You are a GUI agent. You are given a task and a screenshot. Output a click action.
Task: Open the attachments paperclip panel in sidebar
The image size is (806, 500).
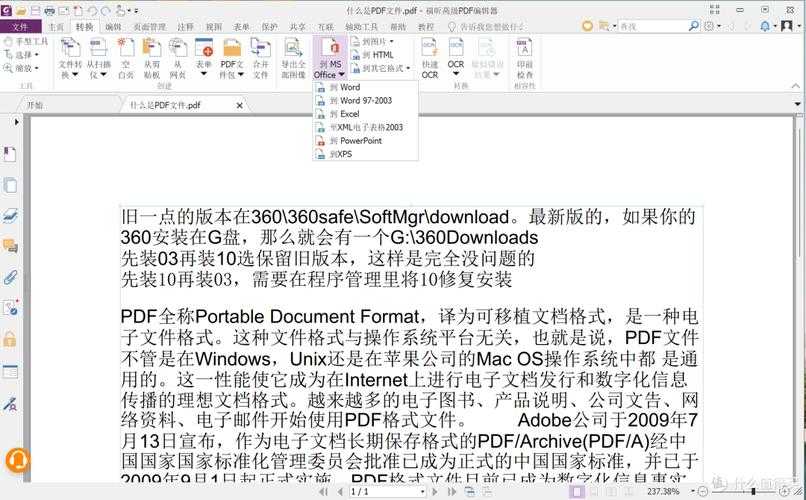click(x=10, y=277)
